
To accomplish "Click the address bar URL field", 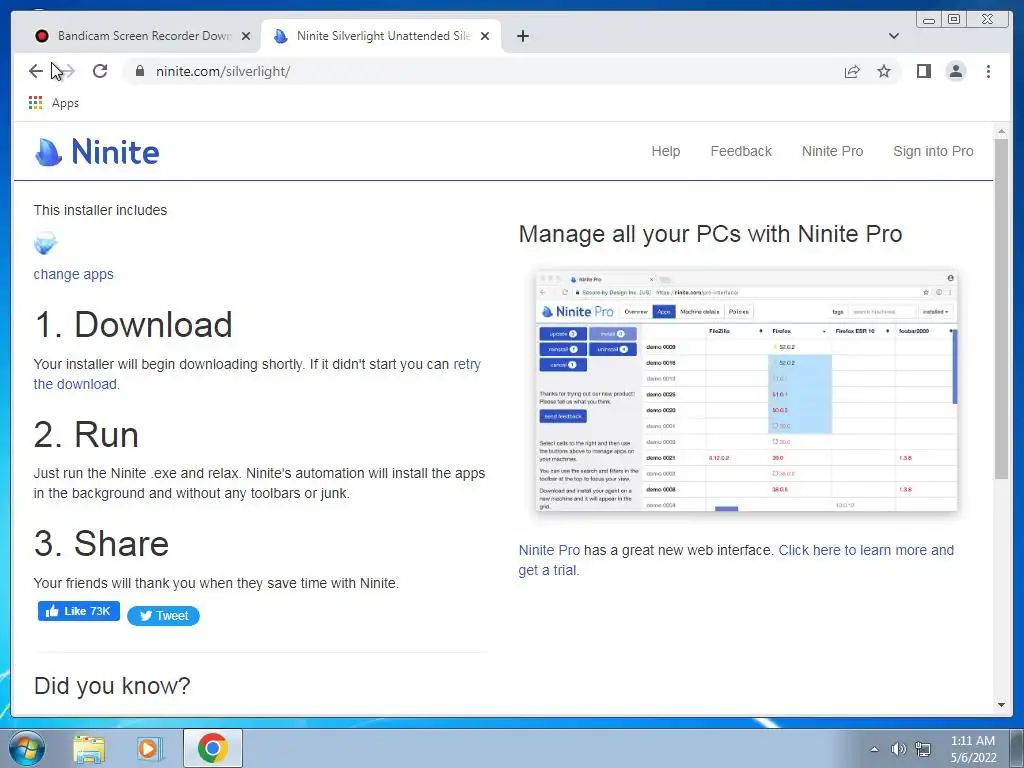I will 483,71.
